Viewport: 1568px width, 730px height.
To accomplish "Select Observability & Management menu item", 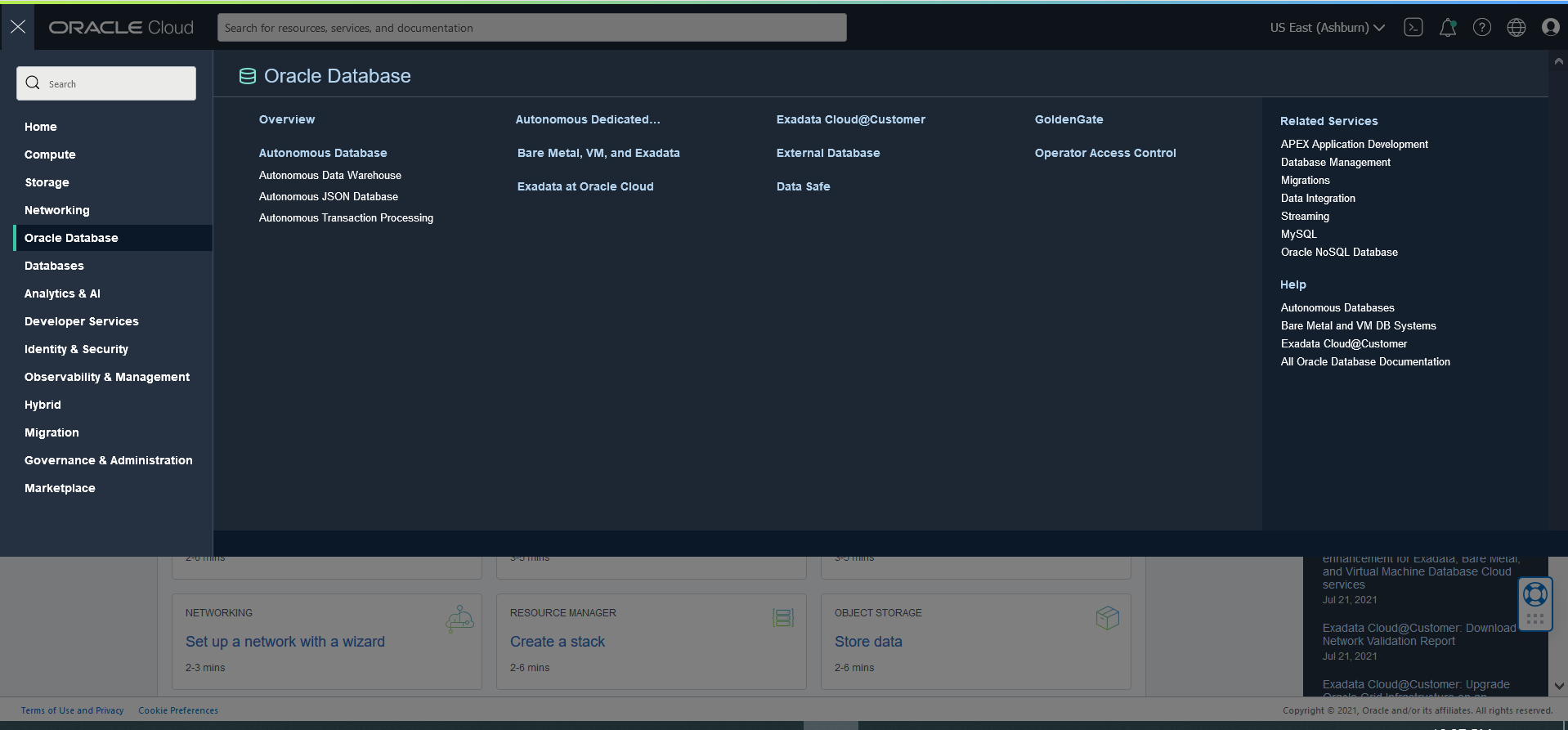I will point(107,377).
